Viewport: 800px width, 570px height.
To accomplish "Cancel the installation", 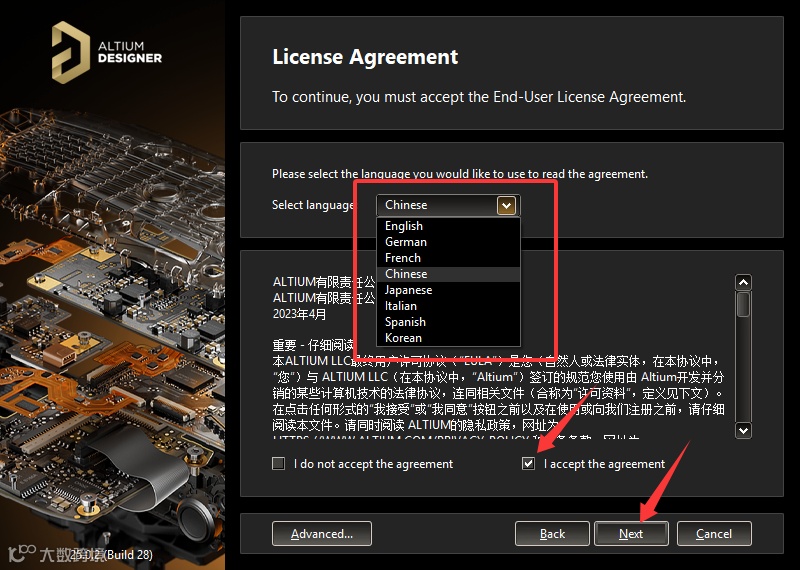I will [x=714, y=534].
